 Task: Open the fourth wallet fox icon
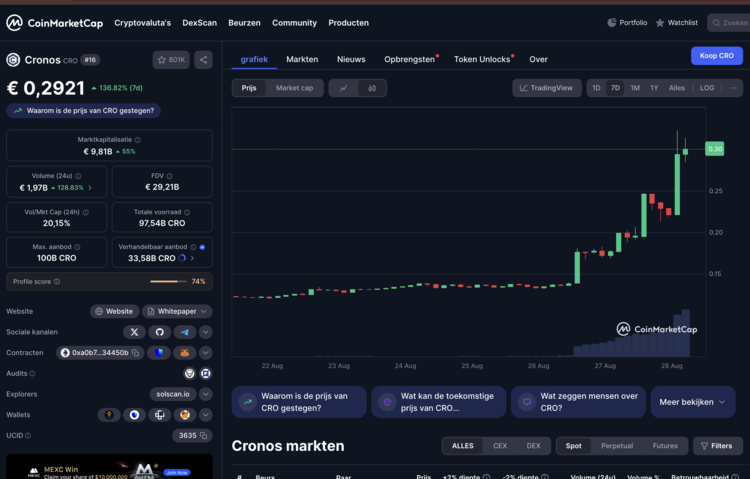185,415
